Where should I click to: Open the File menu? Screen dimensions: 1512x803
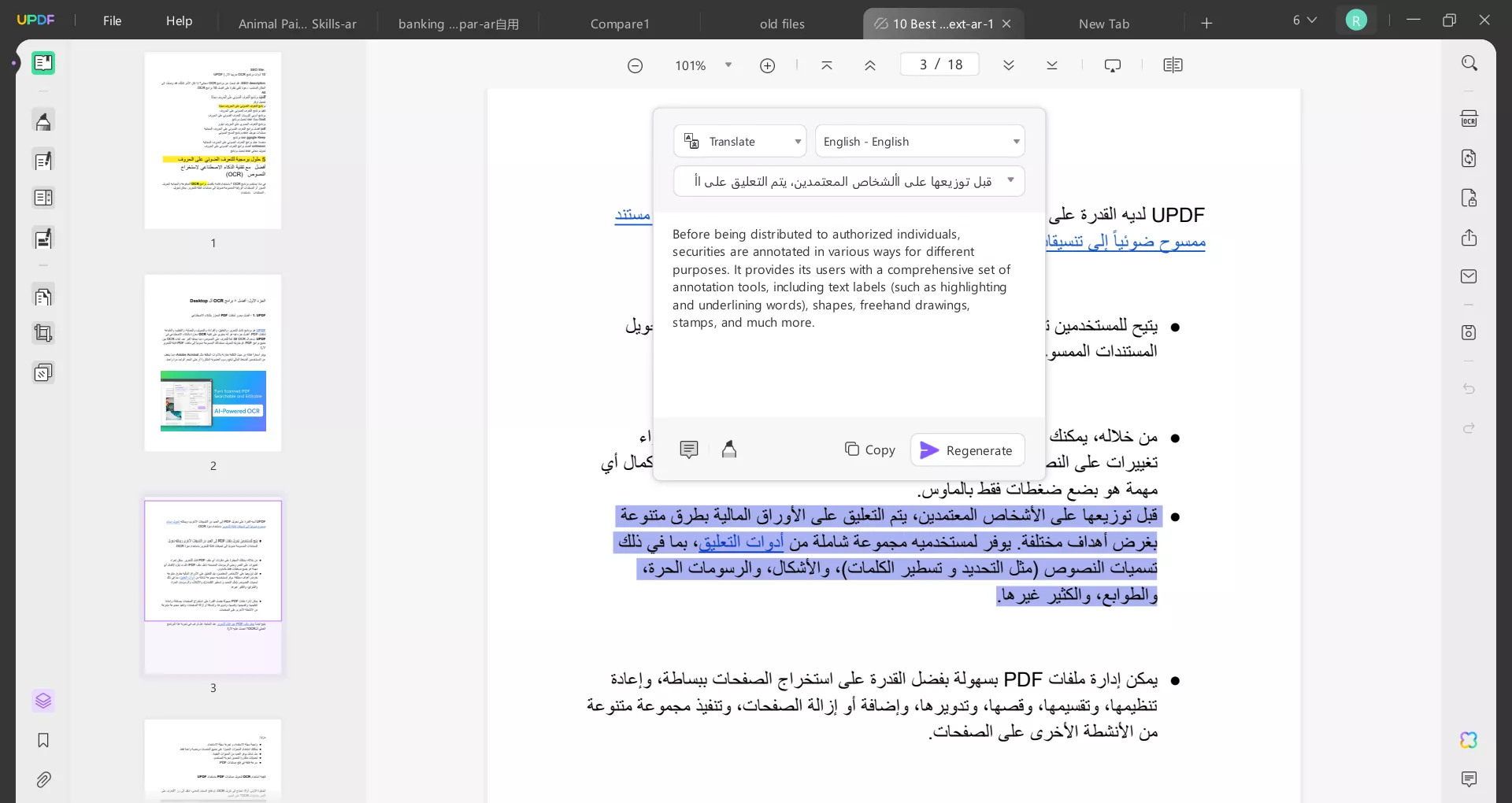click(111, 21)
